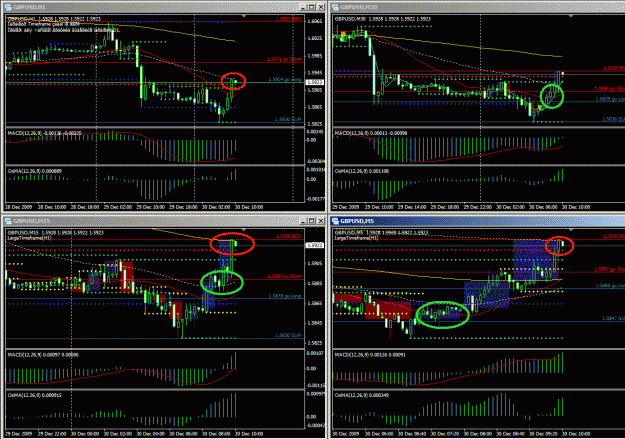The width and height of the screenshot is (625, 439).
Task: Select the red 'go Short' label in H1 chart
Action: pyautogui.click(x=284, y=59)
